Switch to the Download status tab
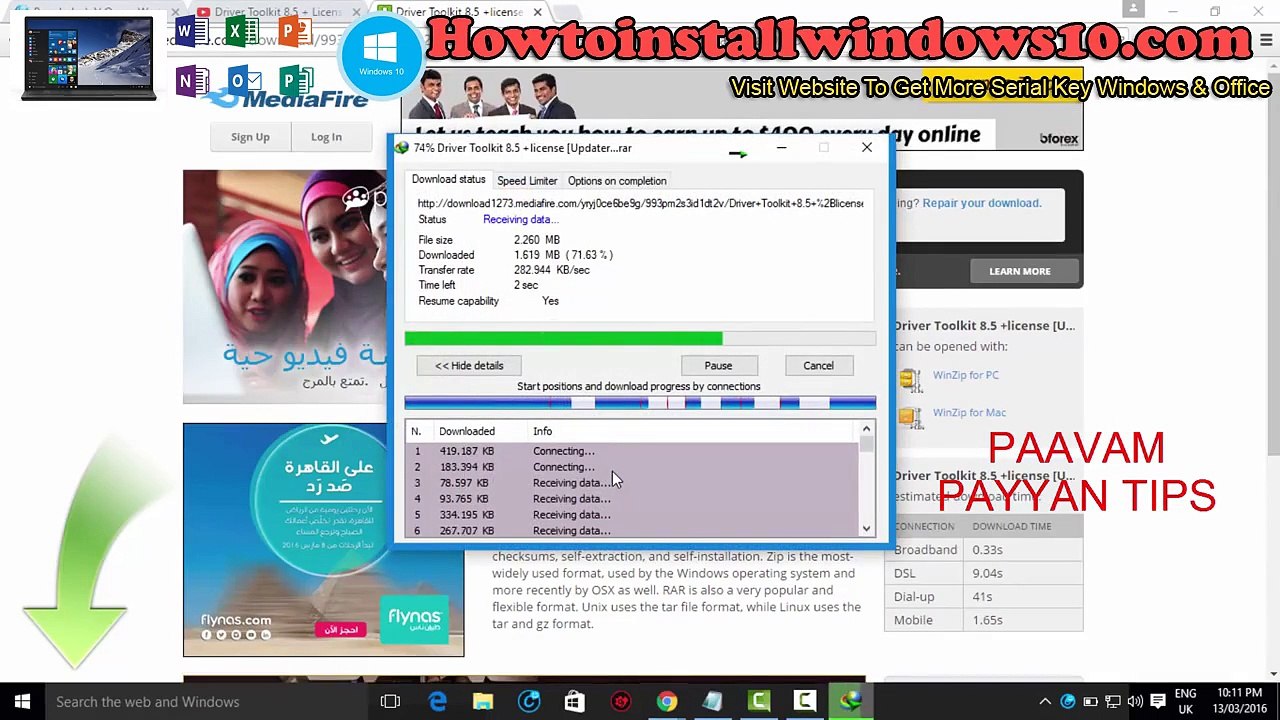 click(x=448, y=180)
